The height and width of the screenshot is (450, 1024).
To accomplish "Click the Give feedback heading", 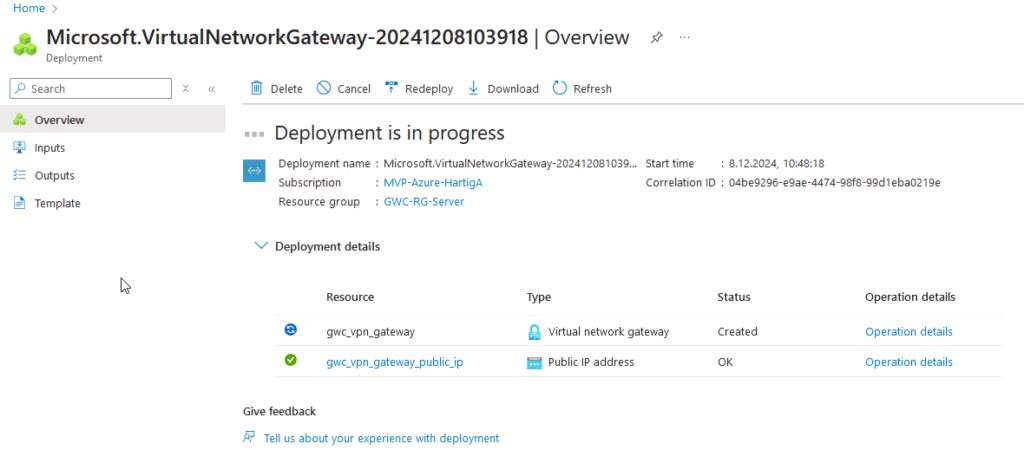I will (x=280, y=411).
